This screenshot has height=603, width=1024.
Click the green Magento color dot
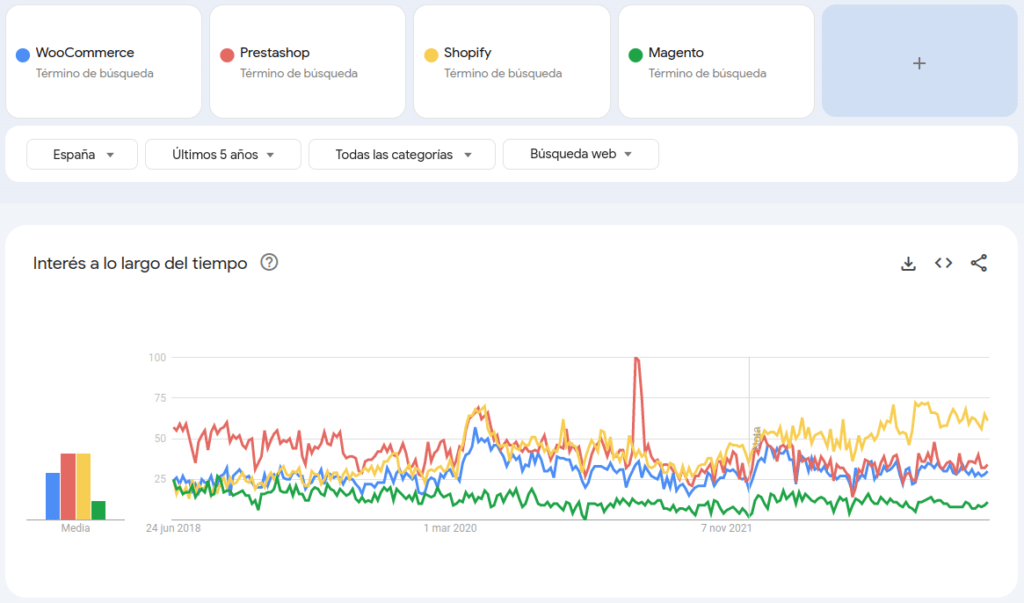(635, 55)
